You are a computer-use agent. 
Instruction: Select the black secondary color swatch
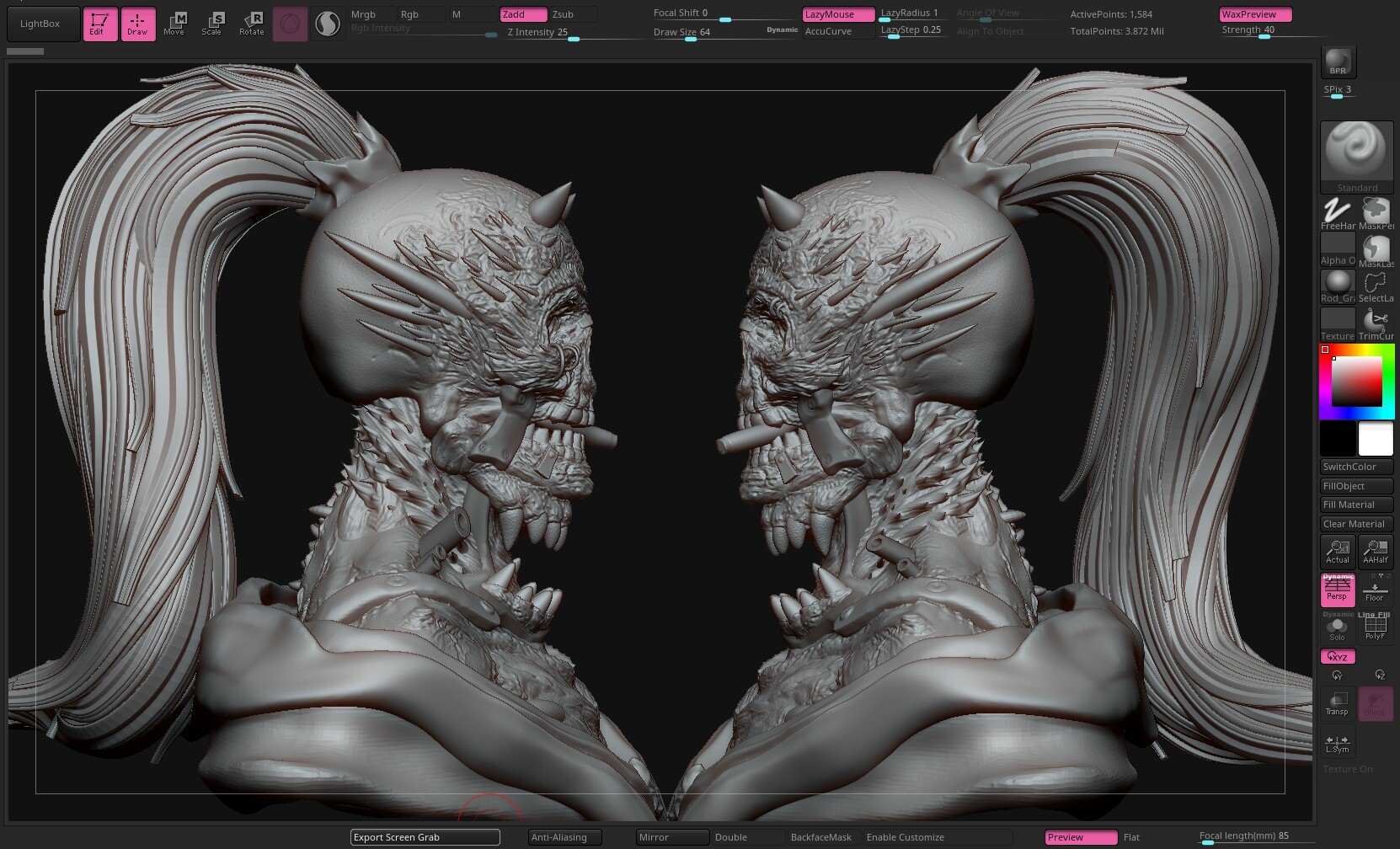[x=1338, y=439]
